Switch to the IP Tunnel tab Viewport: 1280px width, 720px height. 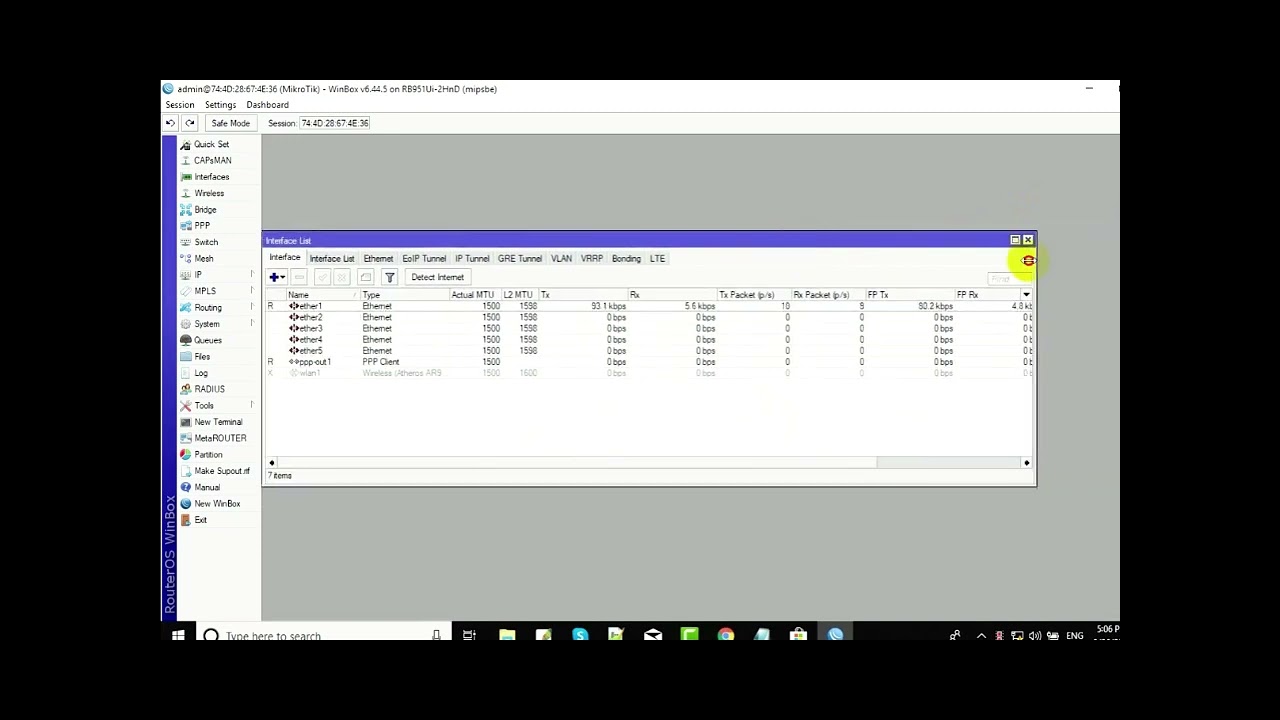472,258
